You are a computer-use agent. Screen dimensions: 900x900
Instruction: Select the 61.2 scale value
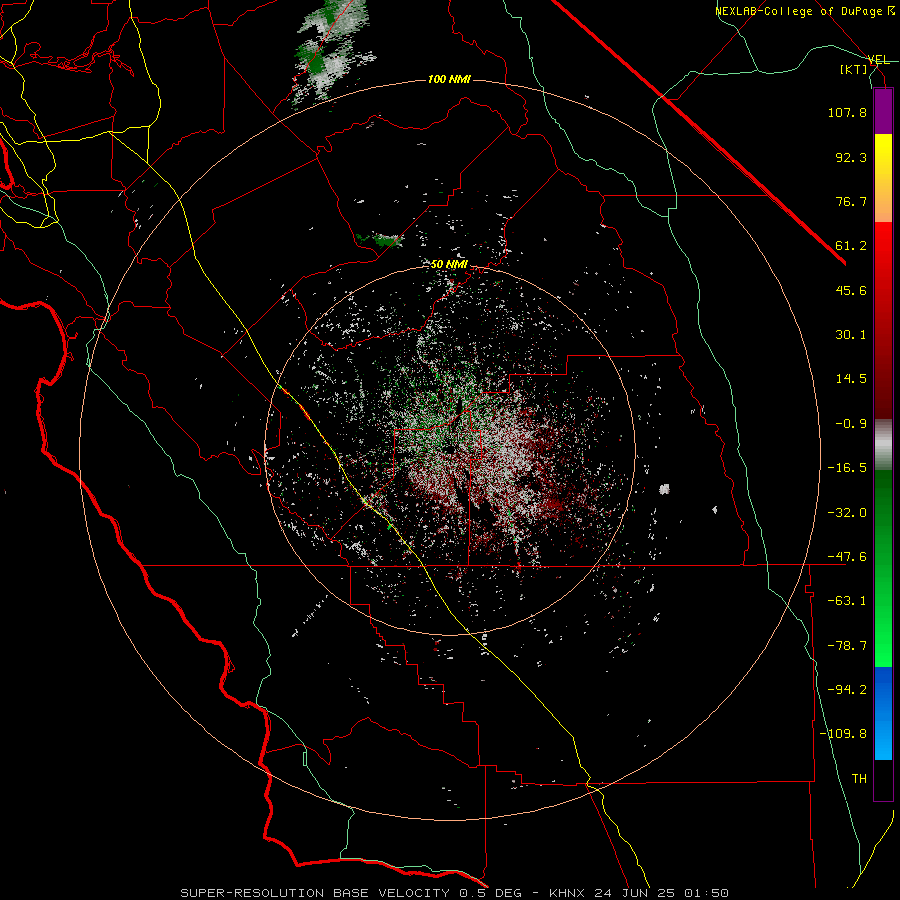click(x=851, y=246)
